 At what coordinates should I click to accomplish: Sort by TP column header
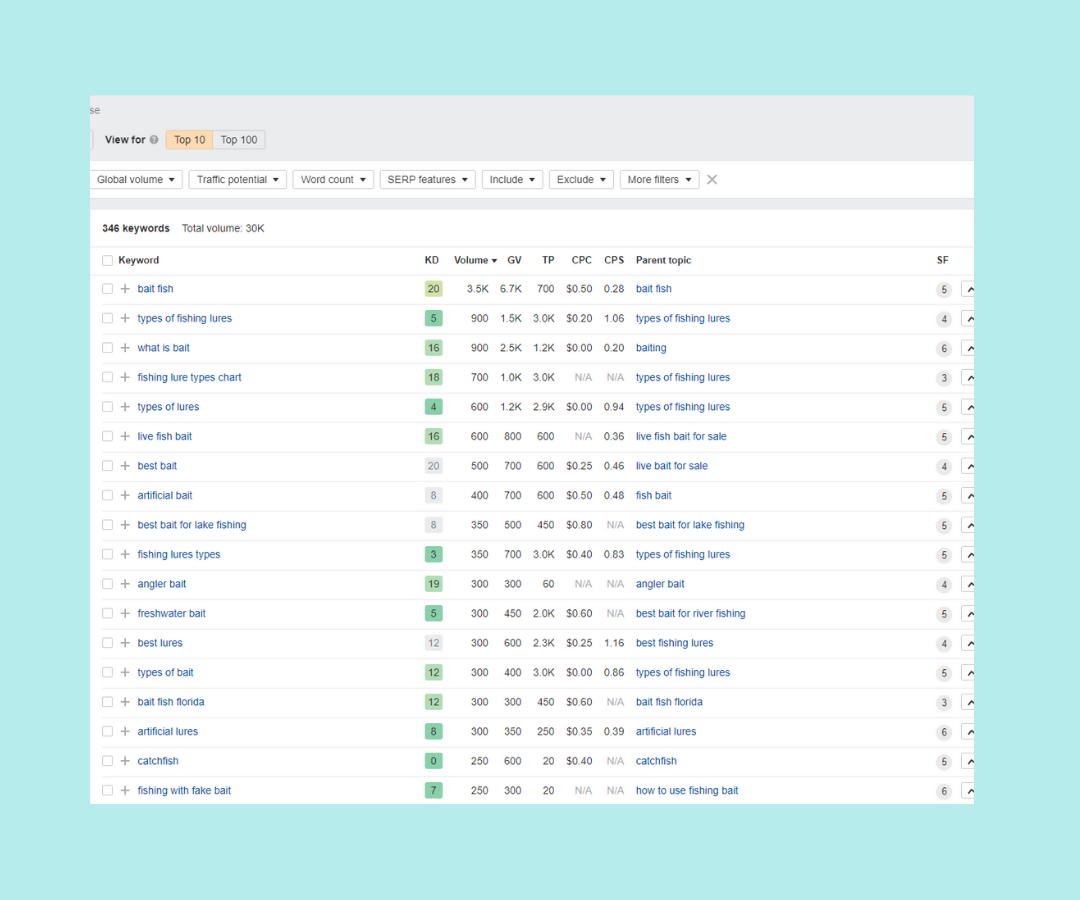click(548, 260)
